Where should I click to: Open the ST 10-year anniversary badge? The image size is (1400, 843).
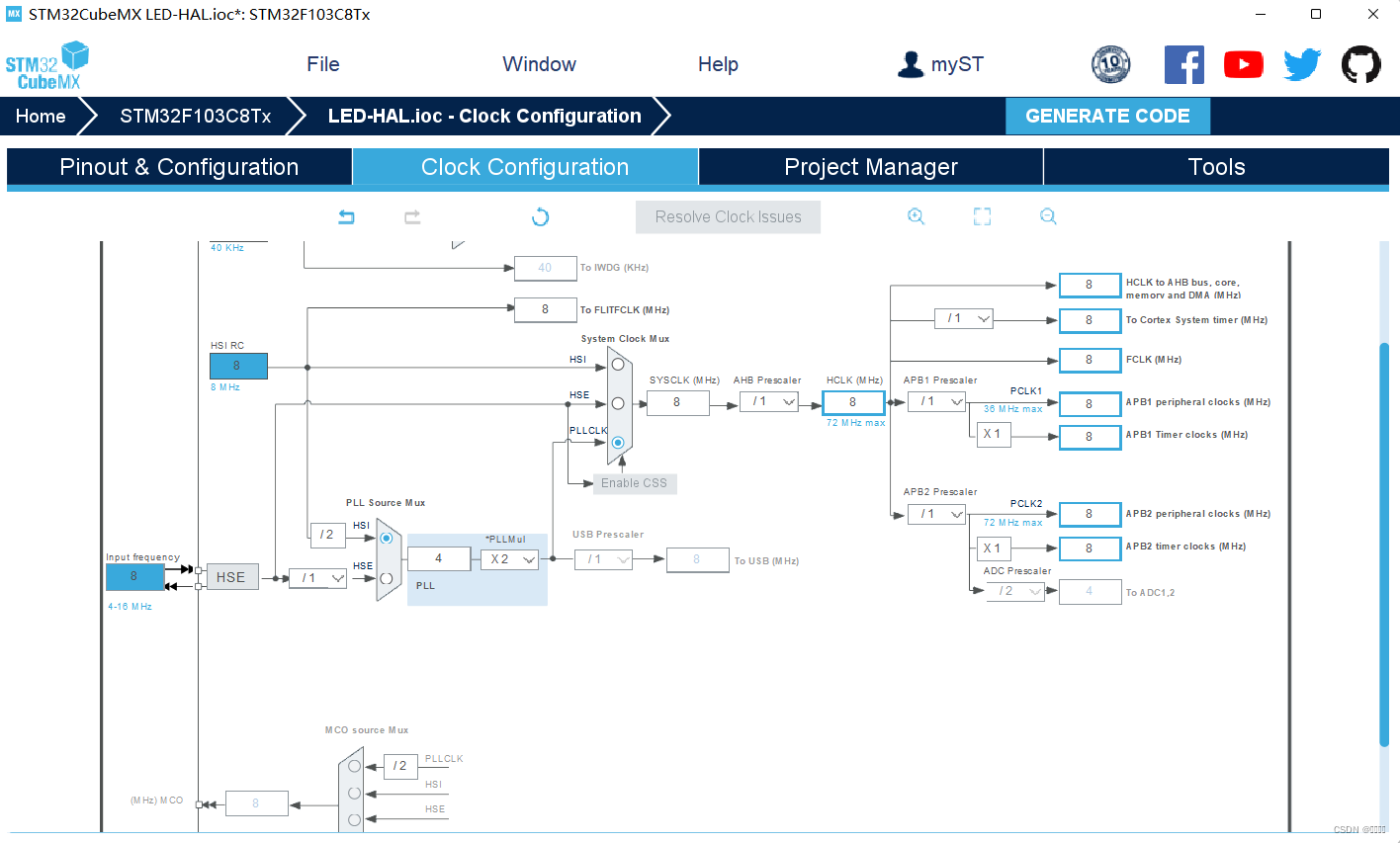point(1110,64)
